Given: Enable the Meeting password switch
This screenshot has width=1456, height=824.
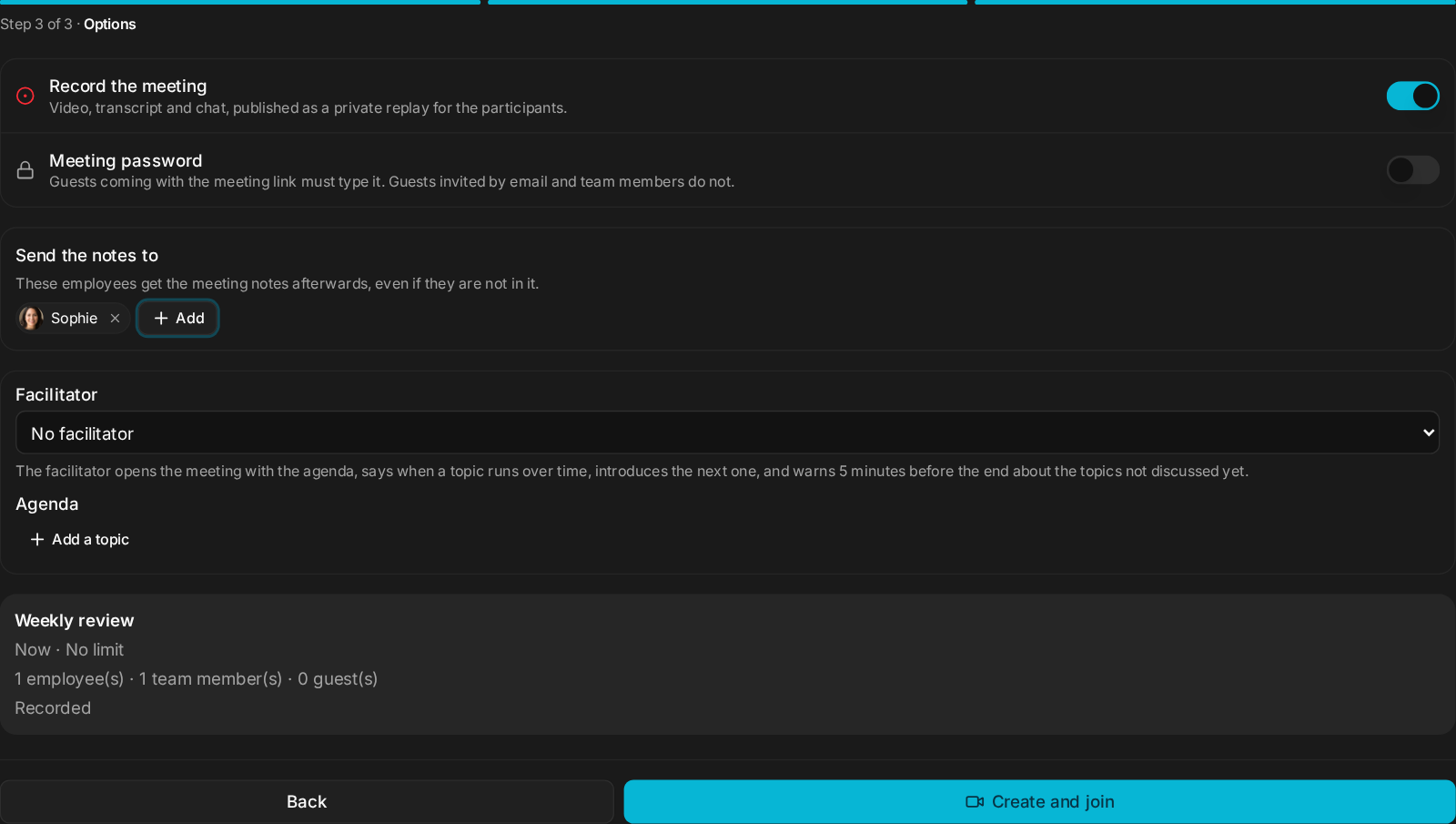Looking at the screenshot, I should click(1412, 169).
